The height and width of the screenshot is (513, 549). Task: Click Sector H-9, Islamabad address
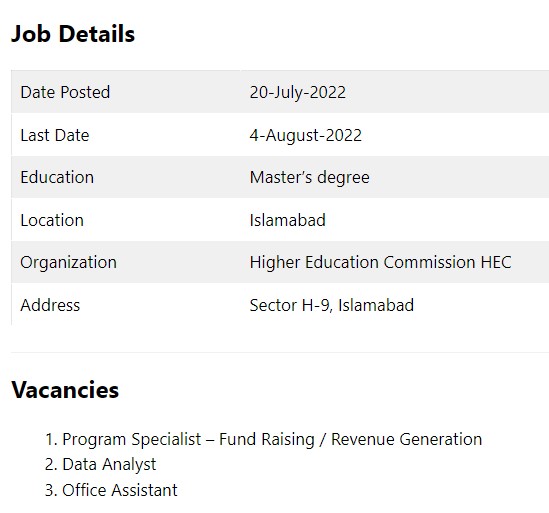point(332,305)
